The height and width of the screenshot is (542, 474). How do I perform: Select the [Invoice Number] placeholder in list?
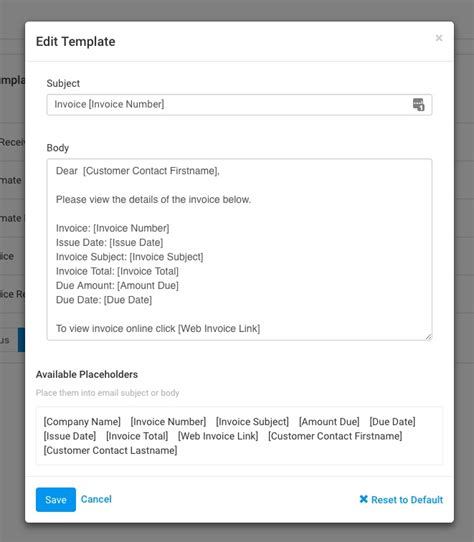pos(168,422)
